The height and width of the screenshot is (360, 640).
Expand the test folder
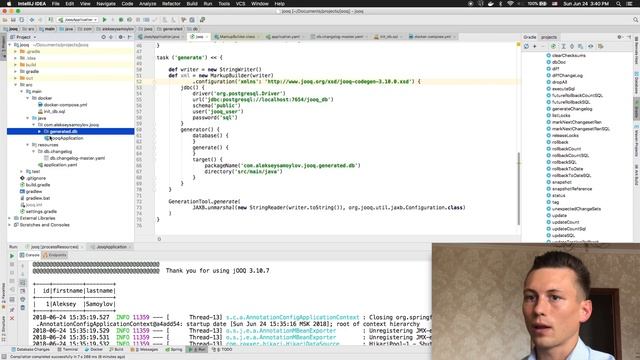click(22, 171)
